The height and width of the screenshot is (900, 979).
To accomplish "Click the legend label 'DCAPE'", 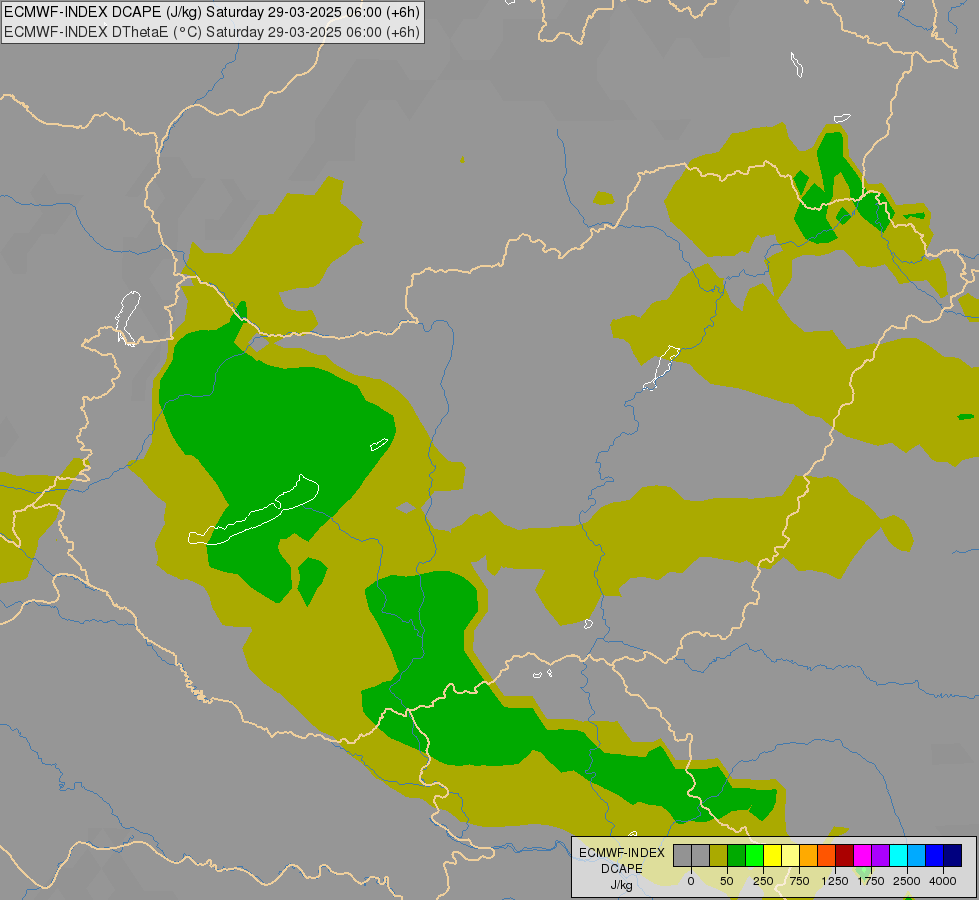I will tap(622, 869).
